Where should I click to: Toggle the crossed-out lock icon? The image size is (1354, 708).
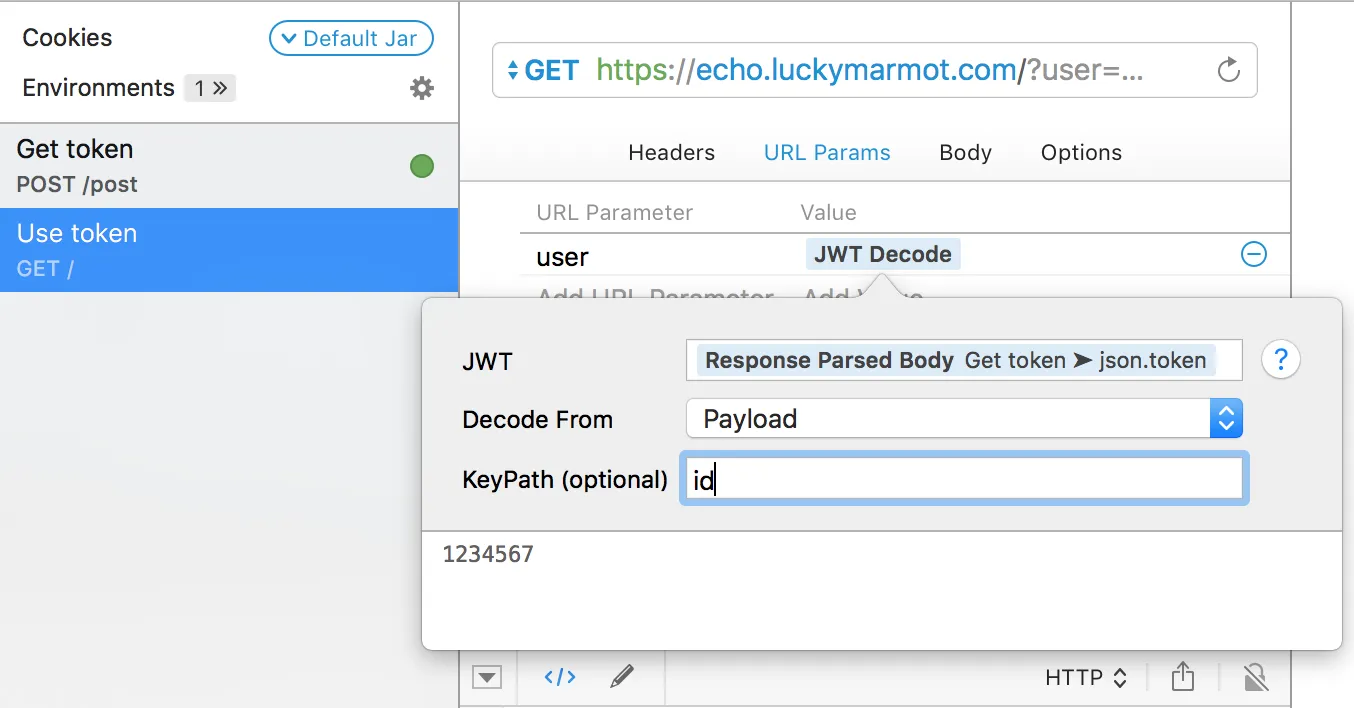(x=1256, y=677)
